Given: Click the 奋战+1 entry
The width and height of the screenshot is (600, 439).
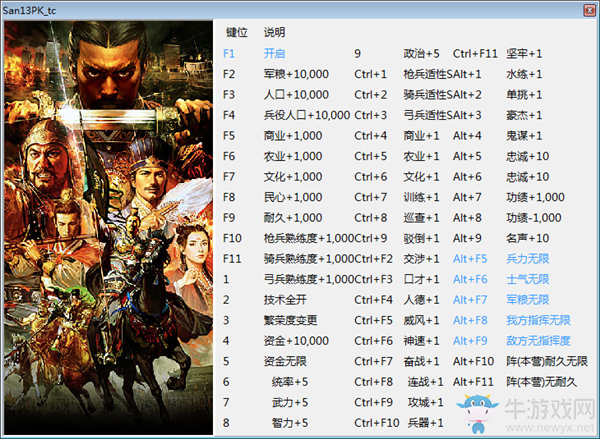Looking at the screenshot, I should coord(421,361).
